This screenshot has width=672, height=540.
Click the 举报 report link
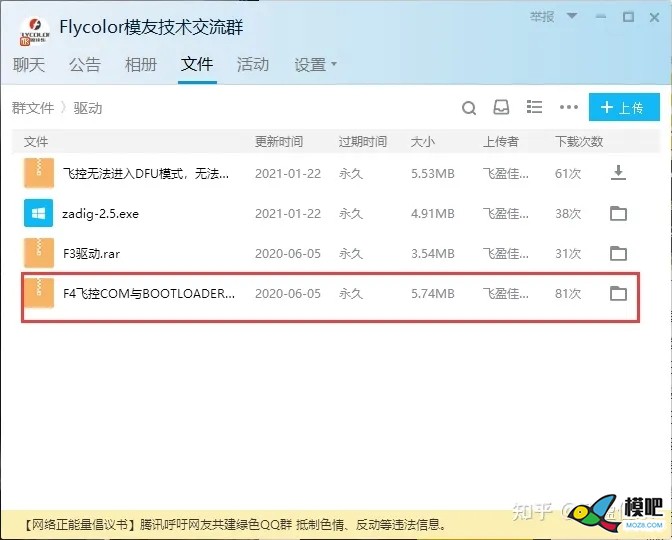click(542, 17)
